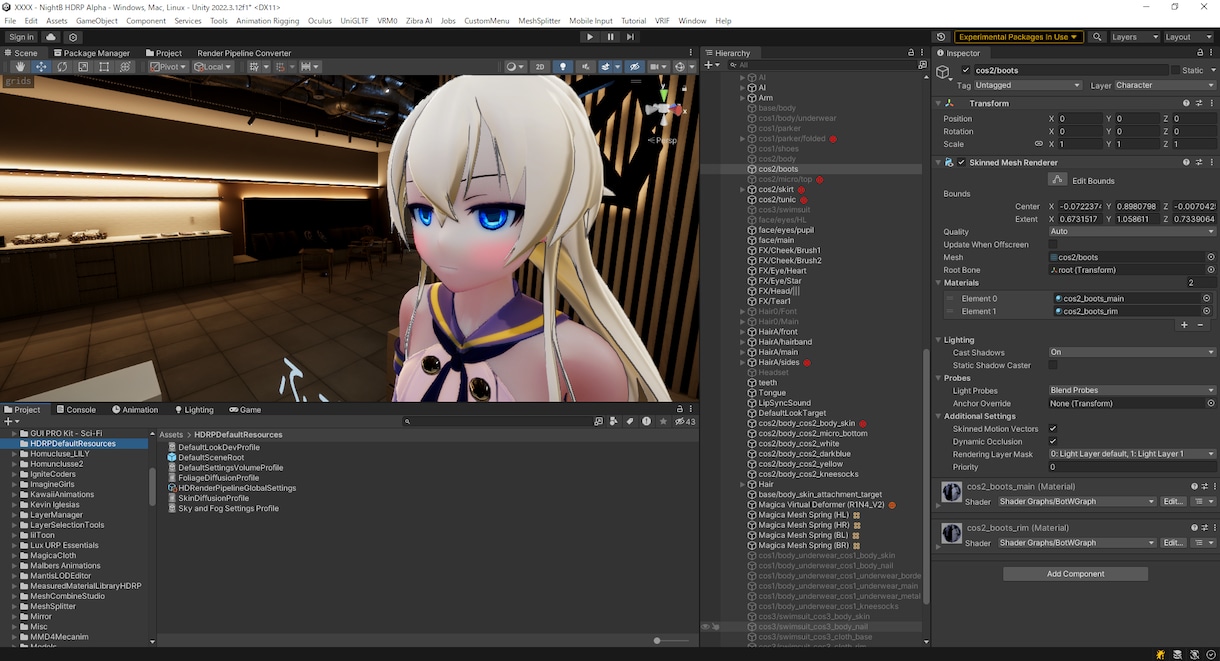Select the Rotate tool
1220x661 pixels.
62,67
